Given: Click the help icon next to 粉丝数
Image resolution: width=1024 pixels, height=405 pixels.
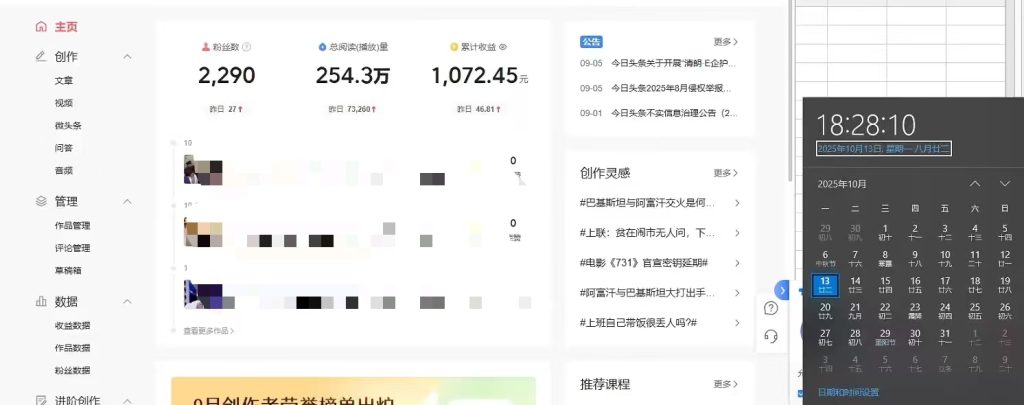Looking at the screenshot, I should 247,47.
